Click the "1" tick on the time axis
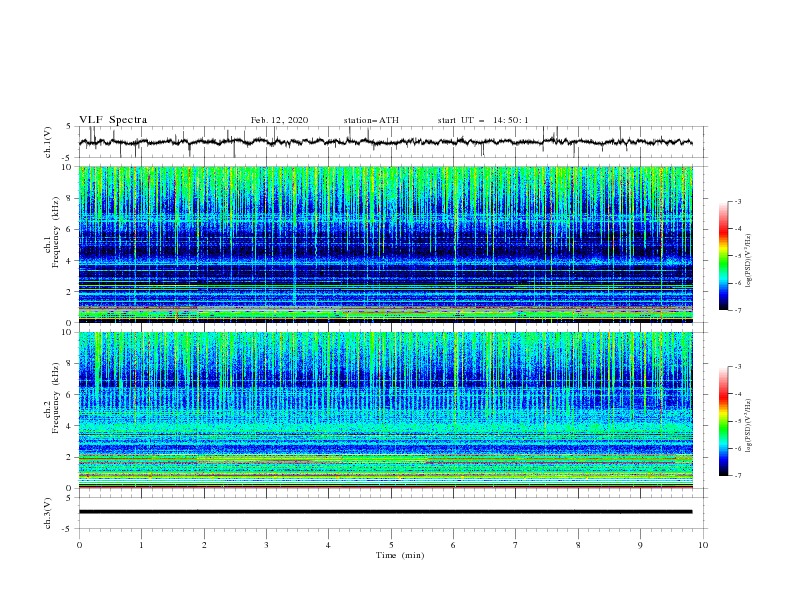This screenshot has height=612, width=792. coord(141,545)
